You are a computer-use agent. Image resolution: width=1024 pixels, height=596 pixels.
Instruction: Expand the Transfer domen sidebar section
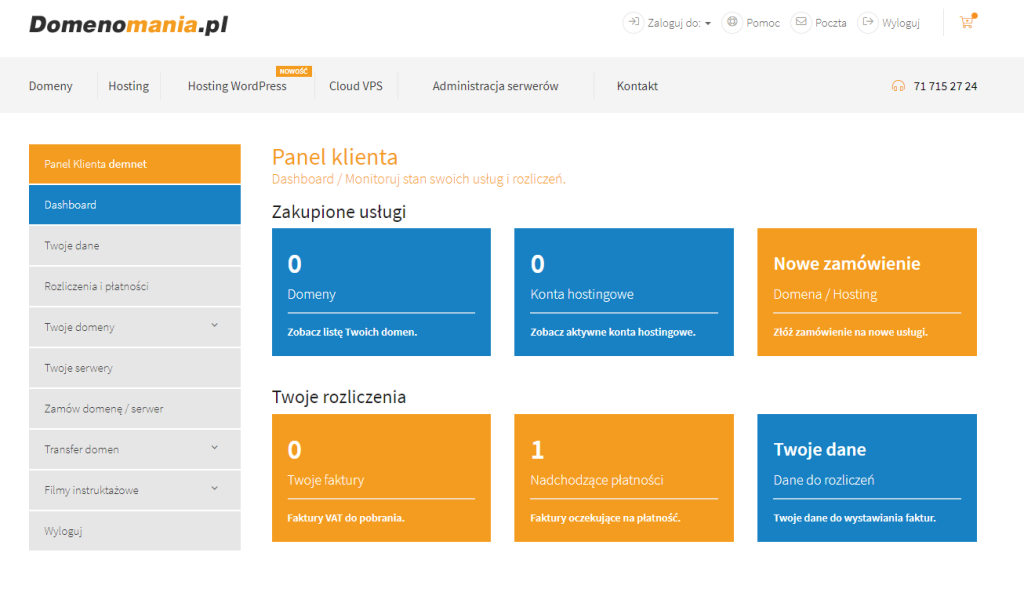pyautogui.click(x=214, y=447)
